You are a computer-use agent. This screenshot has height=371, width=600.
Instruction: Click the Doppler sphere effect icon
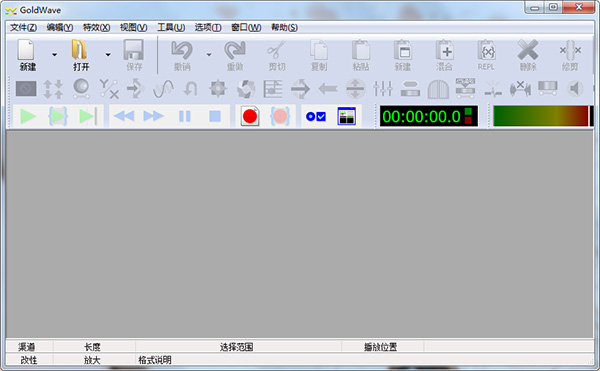tap(81, 89)
